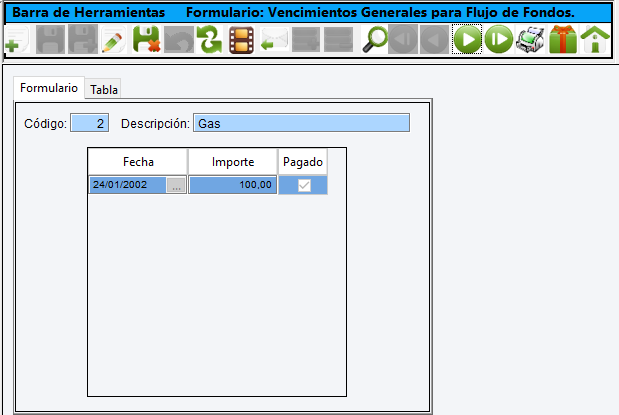Viewport: 619px width, 415px height.
Task: Go to next record with green play button
Action: coord(467,39)
